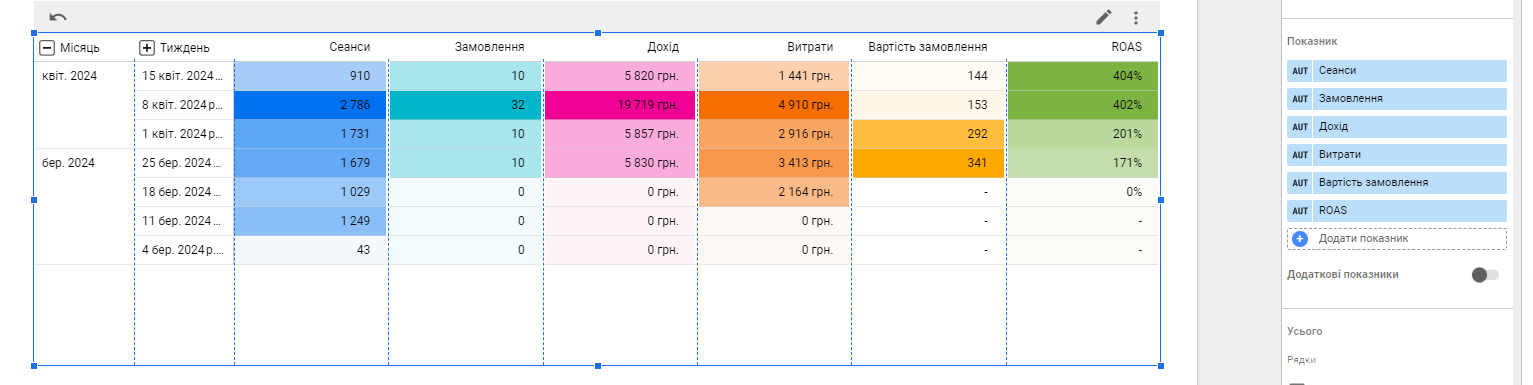Image resolution: width=1533 pixels, height=385 pixels.
Task: Select the Дохід metric chip in the panel
Action: point(1397,127)
